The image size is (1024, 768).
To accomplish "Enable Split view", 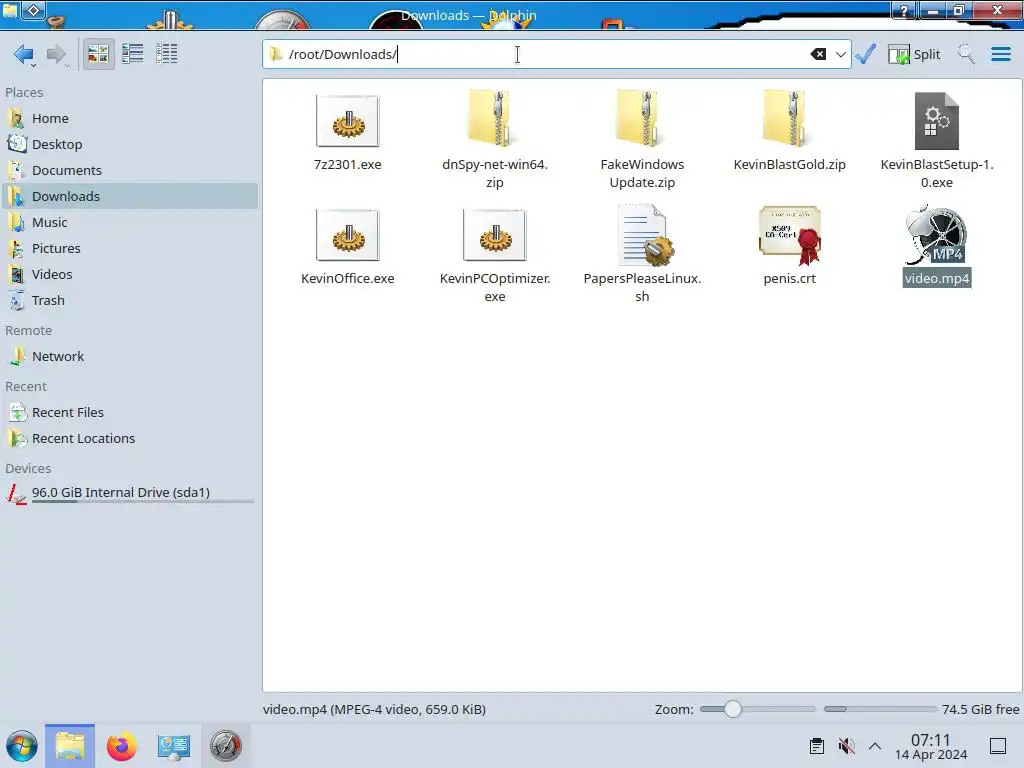I will 914,54.
